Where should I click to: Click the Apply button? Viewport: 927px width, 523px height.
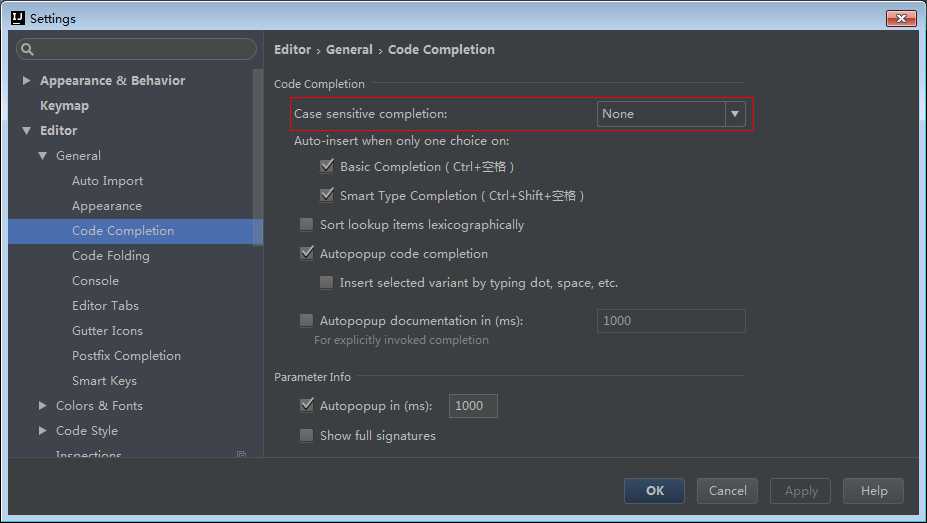coord(800,490)
